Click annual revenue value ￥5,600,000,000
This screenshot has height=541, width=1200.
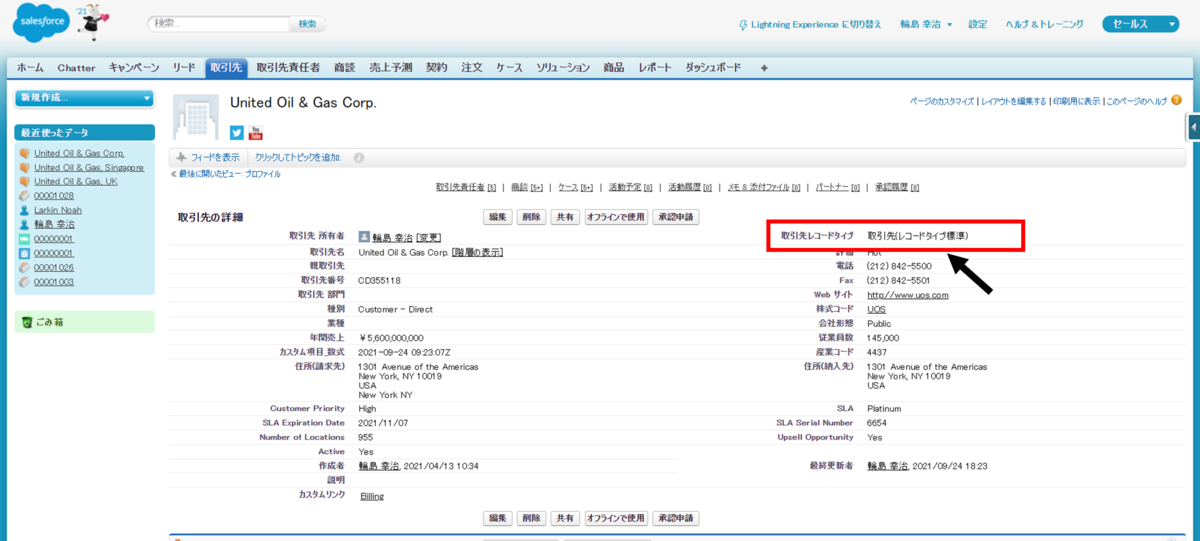click(391, 338)
